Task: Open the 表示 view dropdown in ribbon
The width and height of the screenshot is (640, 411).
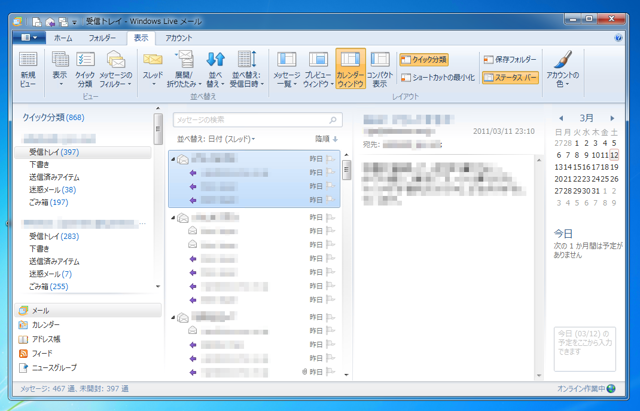Action: 60,70
